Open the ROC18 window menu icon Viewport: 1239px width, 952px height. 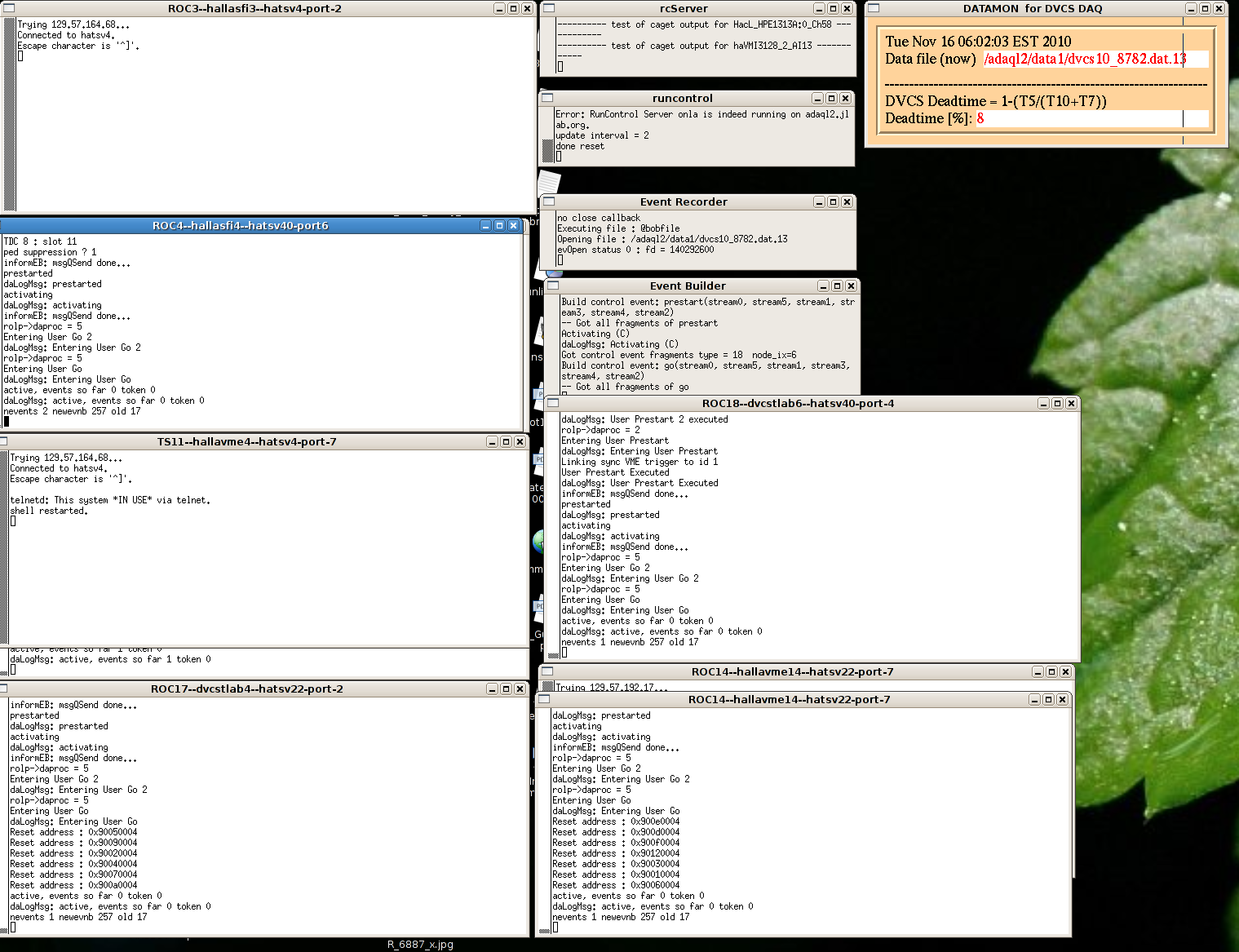coord(552,403)
